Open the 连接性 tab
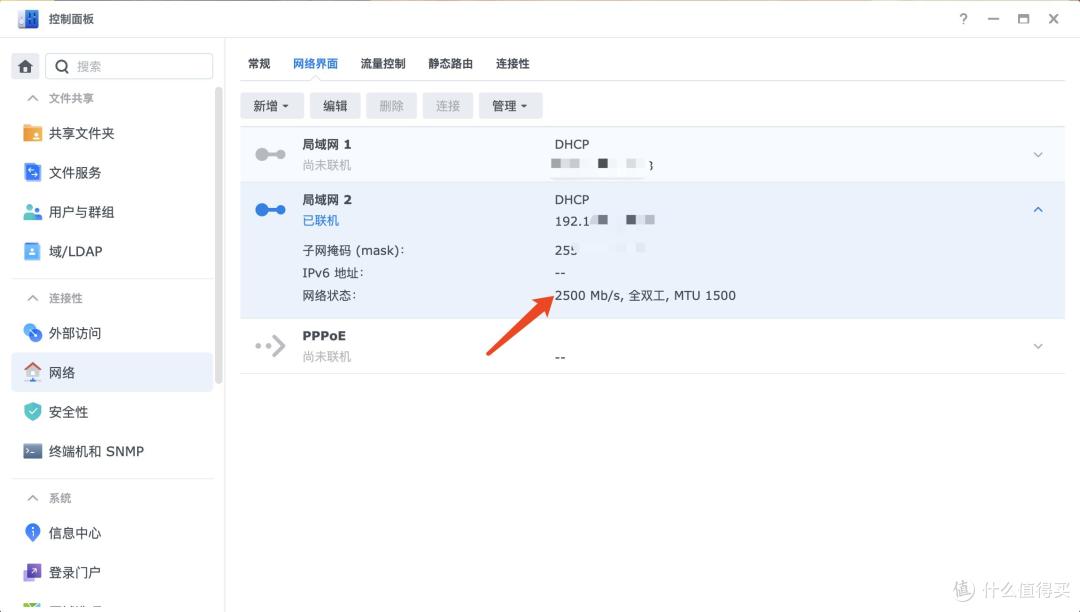The image size is (1080, 612). (x=512, y=63)
